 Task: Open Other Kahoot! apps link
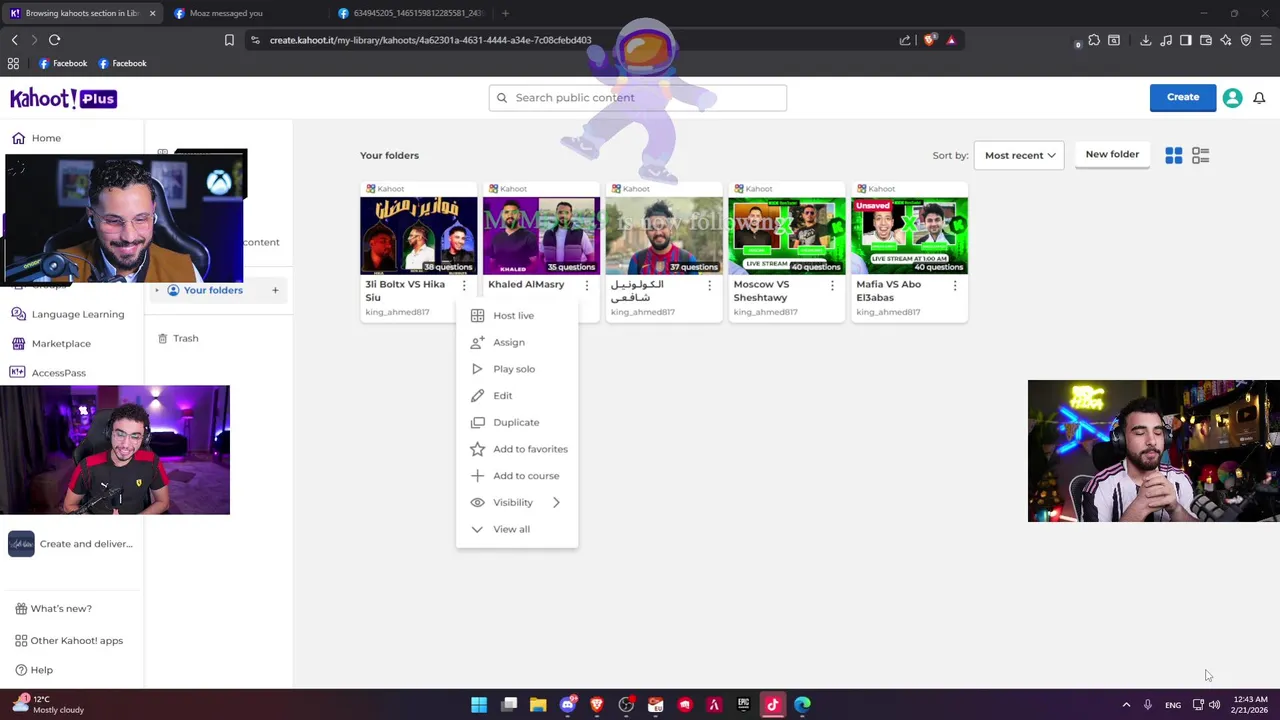69,641
